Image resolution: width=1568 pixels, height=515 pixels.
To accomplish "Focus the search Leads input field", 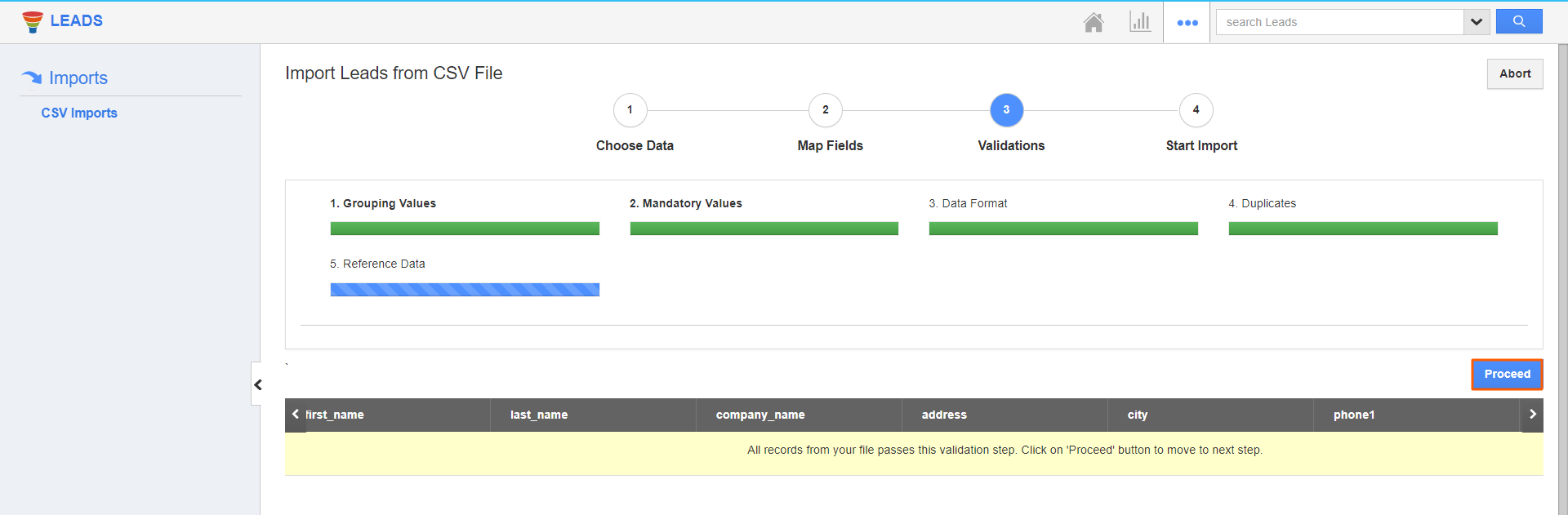I will point(1339,22).
